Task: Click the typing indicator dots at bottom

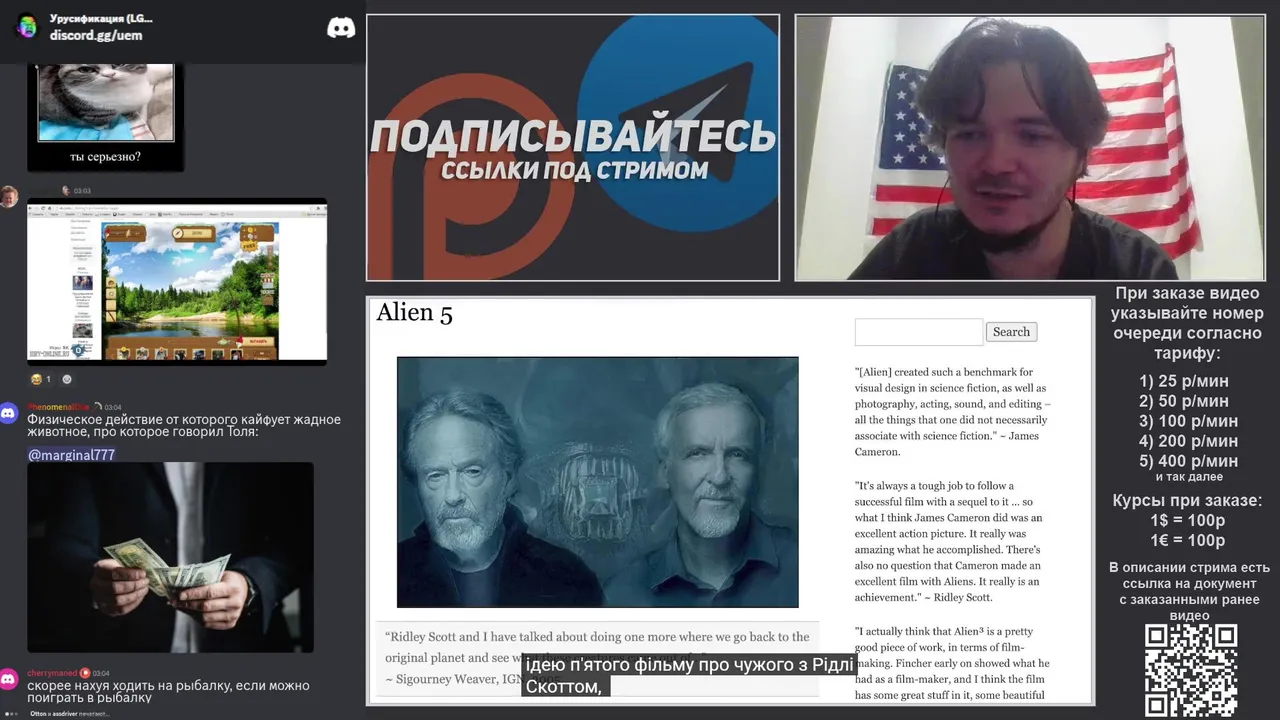Action: click(12, 714)
